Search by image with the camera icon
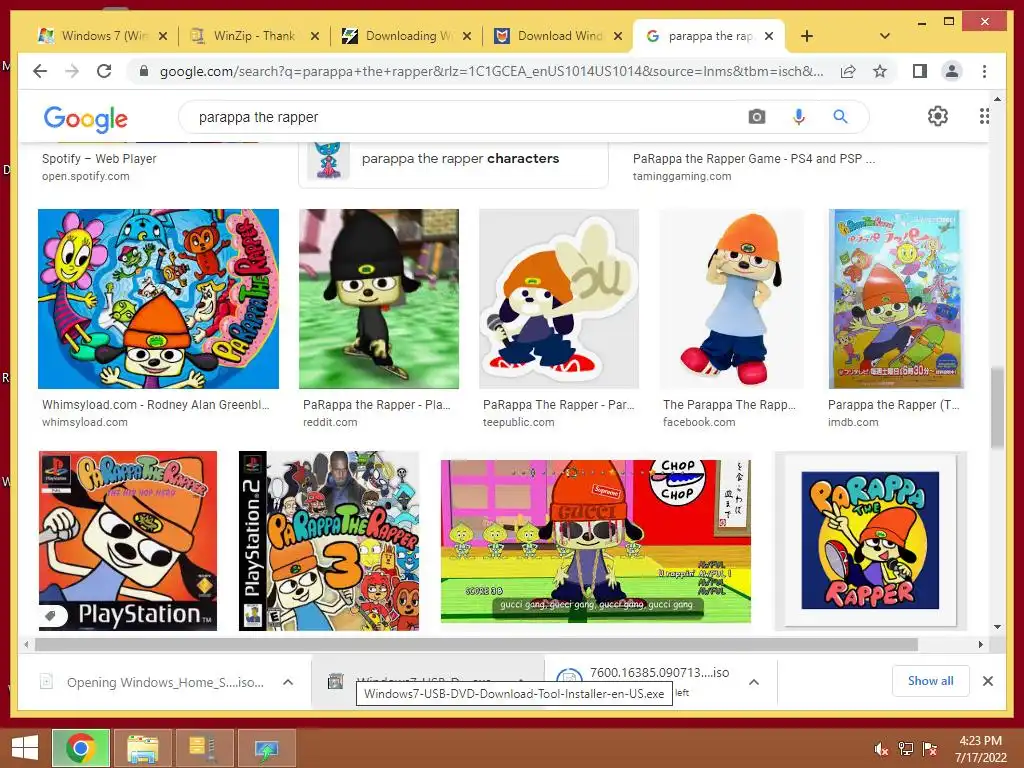Image resolution: width=1024 pixels, height=768 pixels. pos(757,117)
